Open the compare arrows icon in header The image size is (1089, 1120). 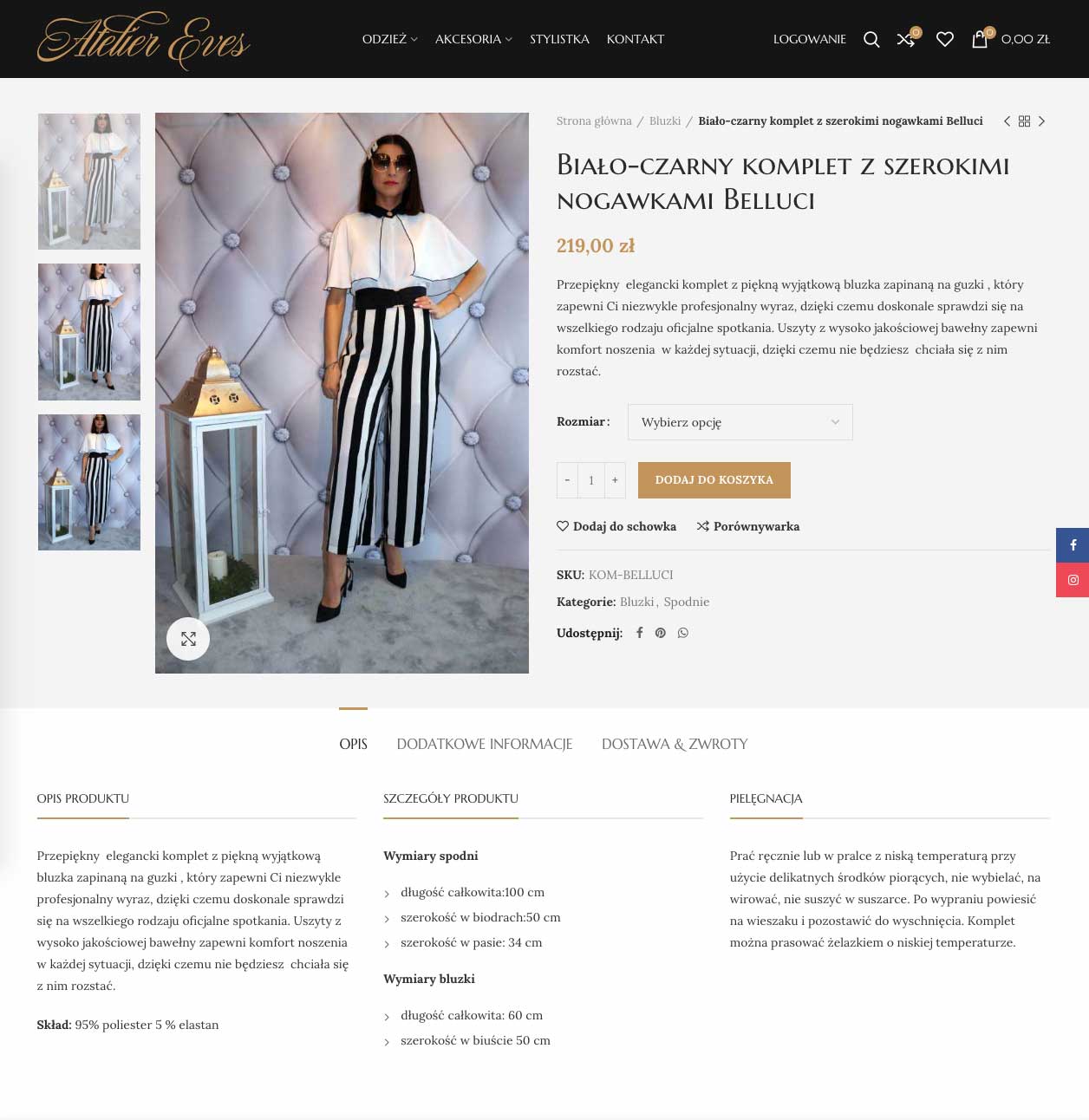coord(906,39)
